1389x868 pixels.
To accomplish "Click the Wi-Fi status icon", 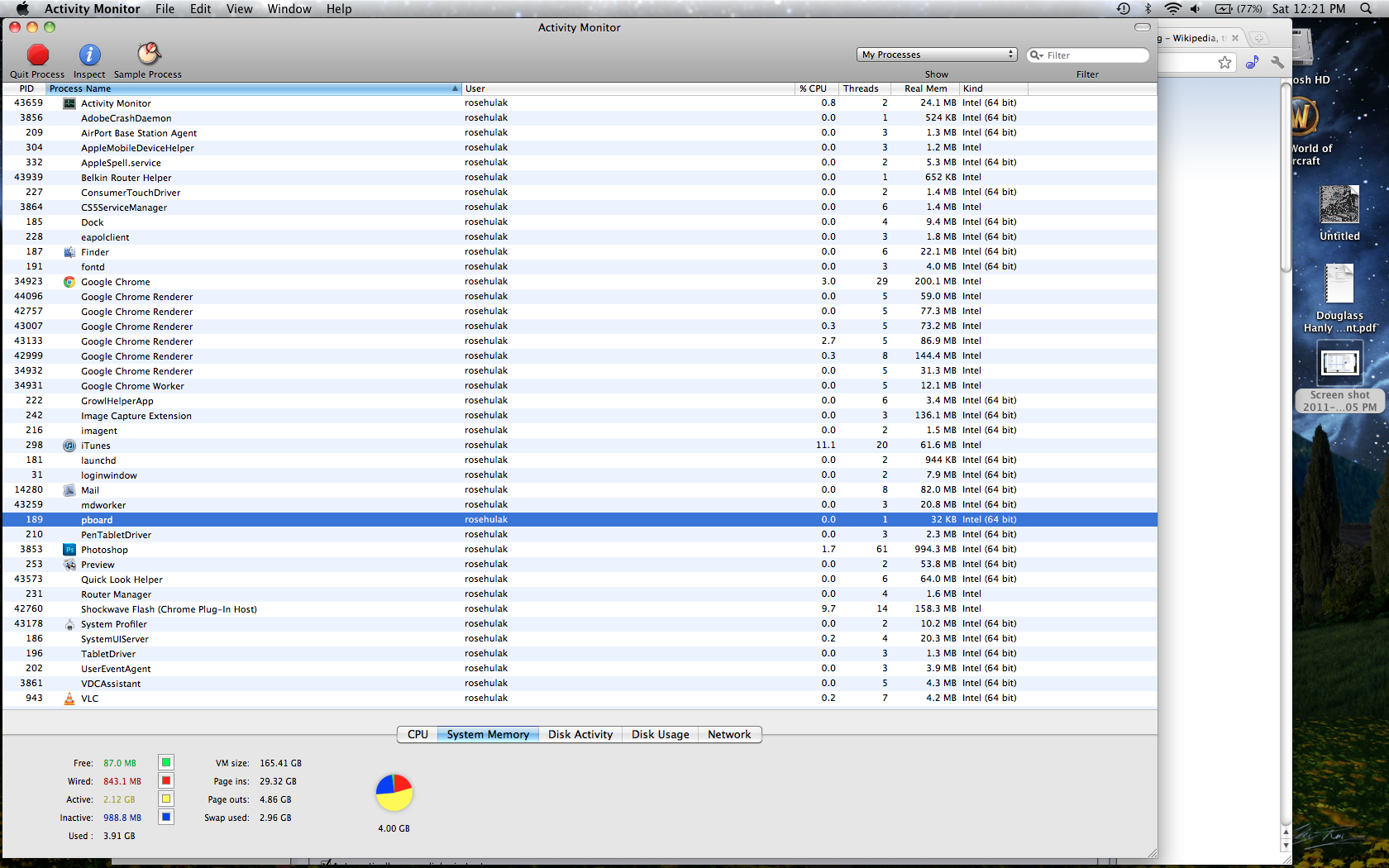I will tap(1172, 8).
